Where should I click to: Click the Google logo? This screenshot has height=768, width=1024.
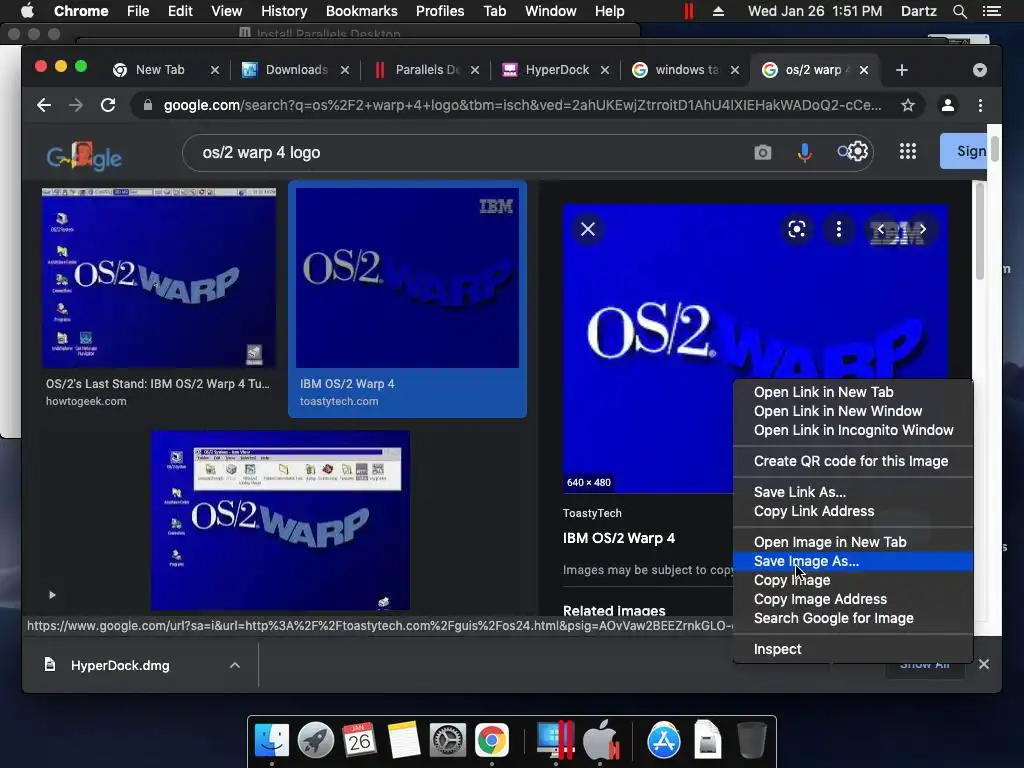[x=84, y=155]
